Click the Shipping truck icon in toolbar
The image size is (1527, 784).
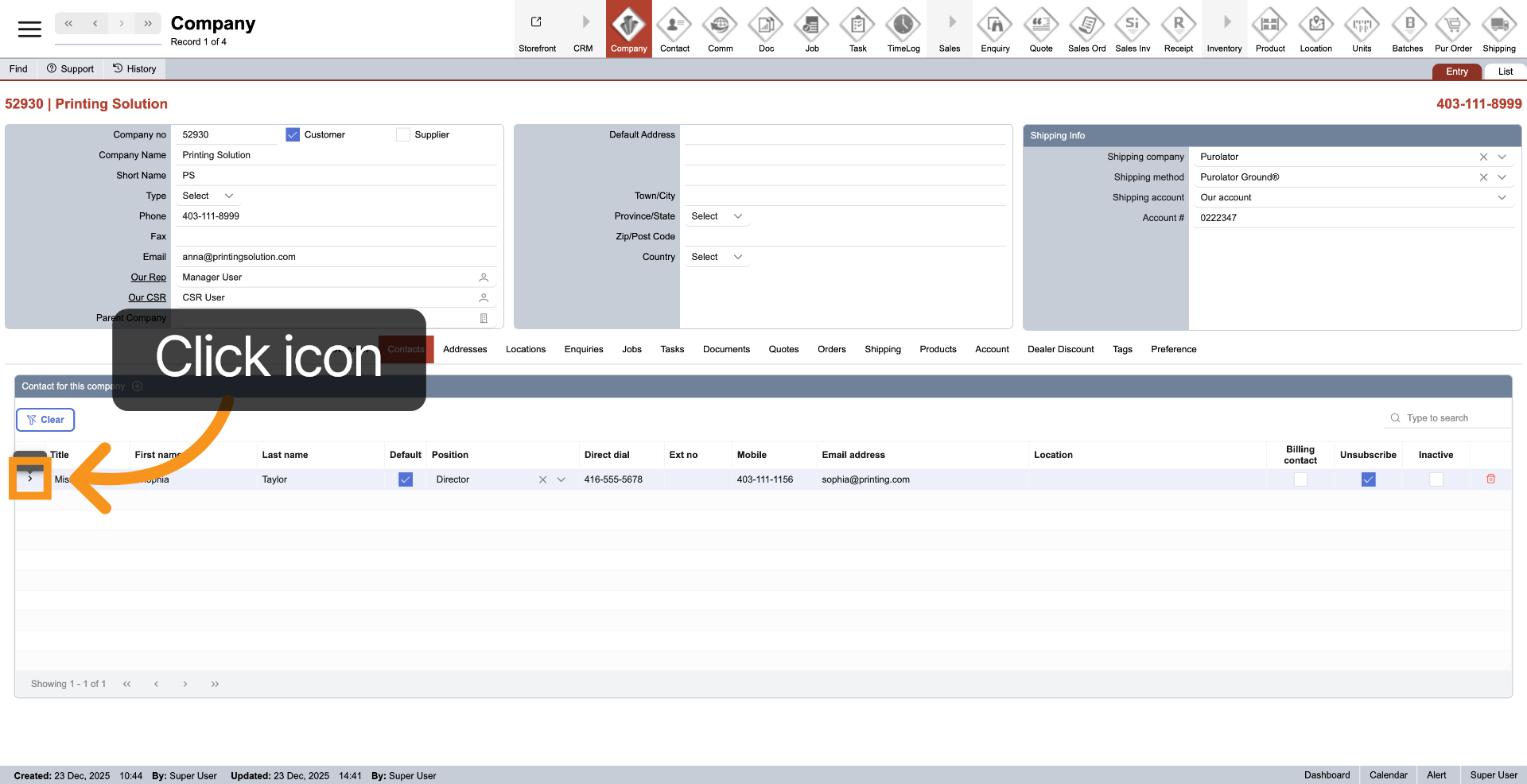tap(1498, 26)
